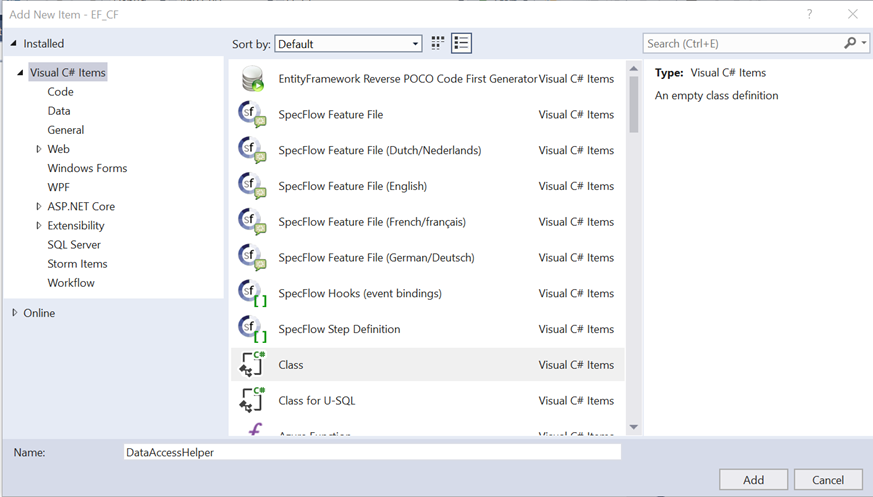Select the SQL Server category

(74, 244)
